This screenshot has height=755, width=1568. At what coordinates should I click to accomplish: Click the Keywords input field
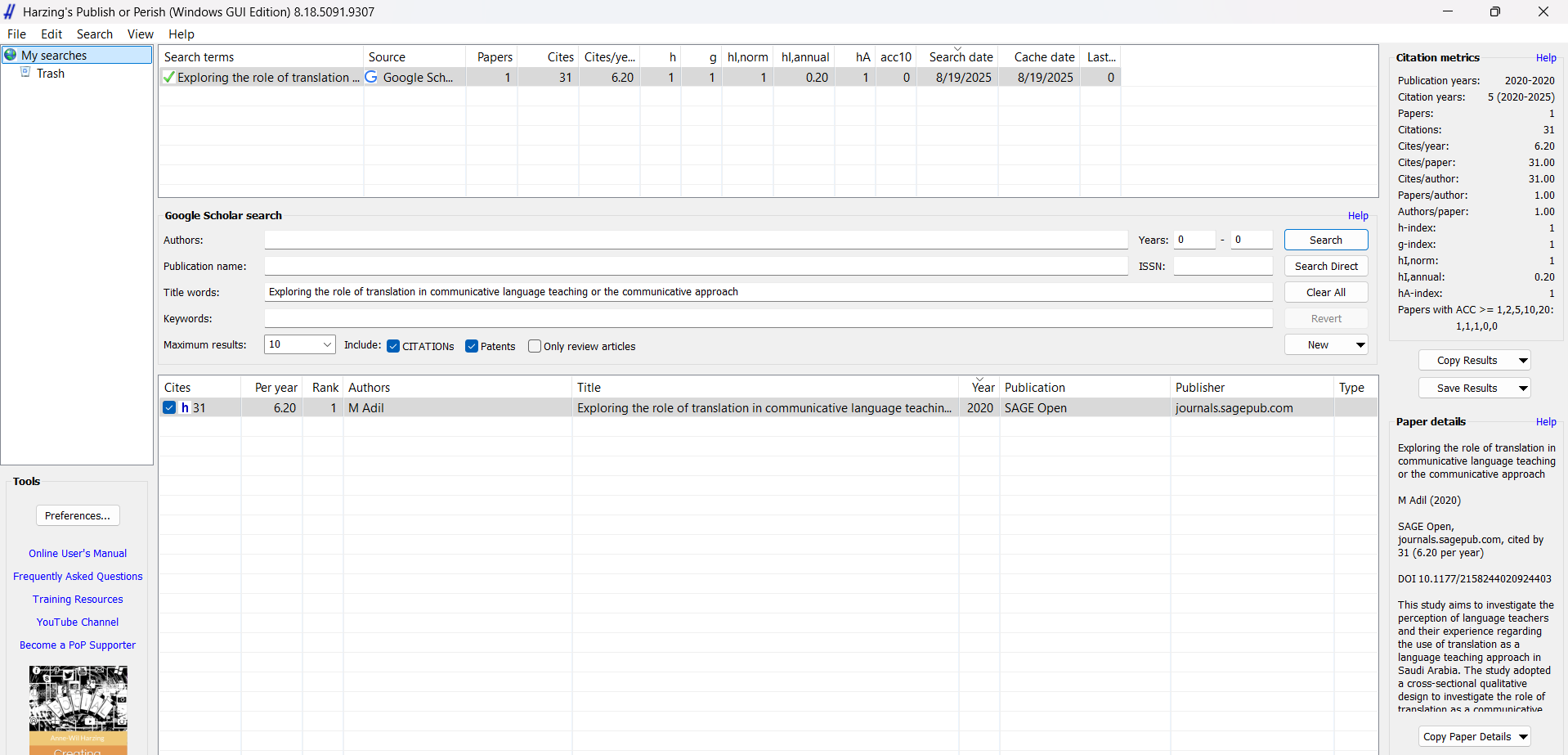click(768, 318)
